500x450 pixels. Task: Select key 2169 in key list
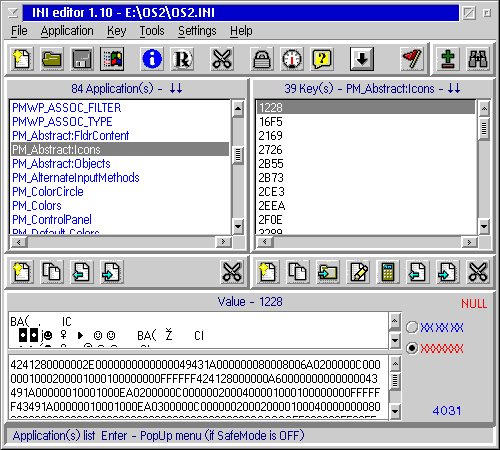coord(366,136)
